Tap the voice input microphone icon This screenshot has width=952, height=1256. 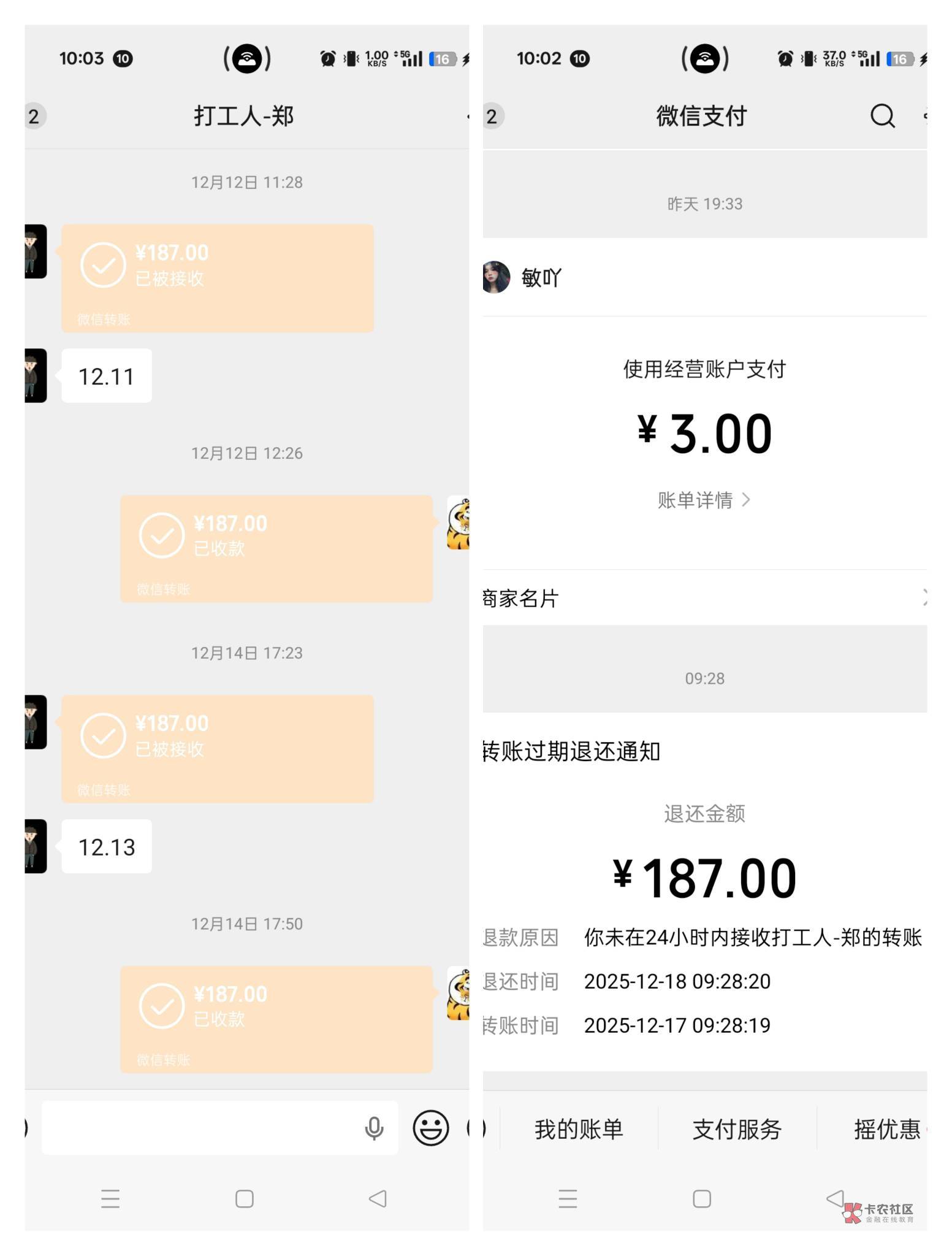coord(374,1127)
